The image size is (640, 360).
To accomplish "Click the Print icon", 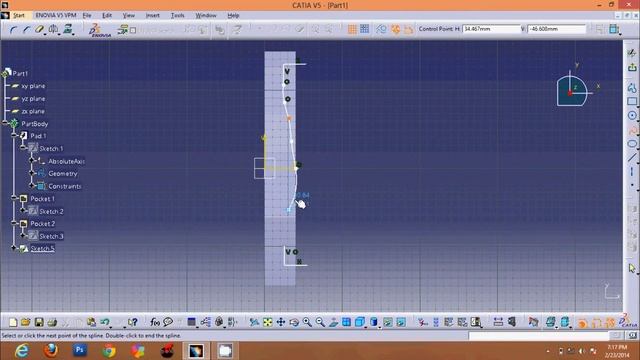I will click(x=52, y=322).
